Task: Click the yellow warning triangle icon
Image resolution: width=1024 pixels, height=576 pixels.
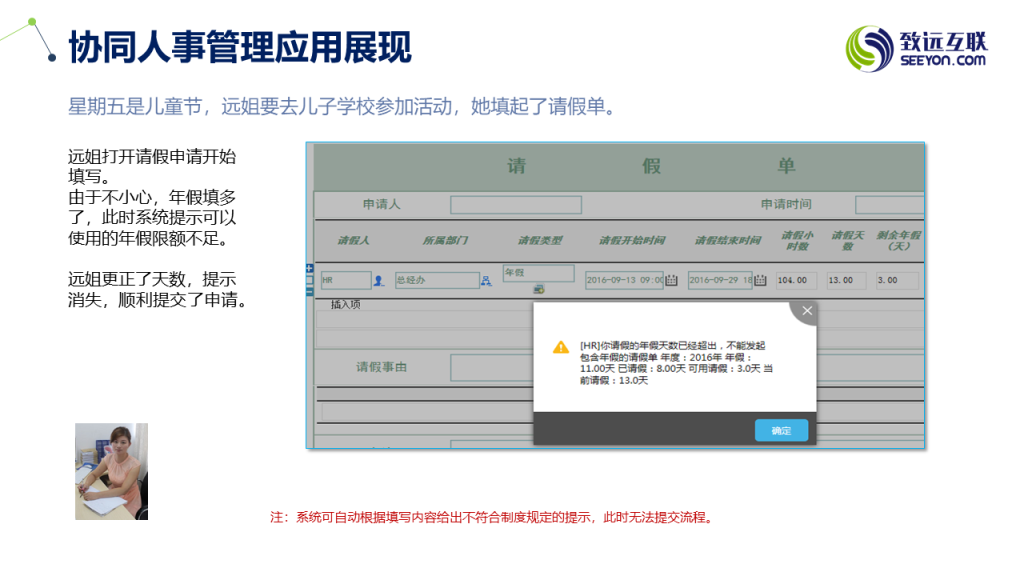Action: tap(561, 346)
